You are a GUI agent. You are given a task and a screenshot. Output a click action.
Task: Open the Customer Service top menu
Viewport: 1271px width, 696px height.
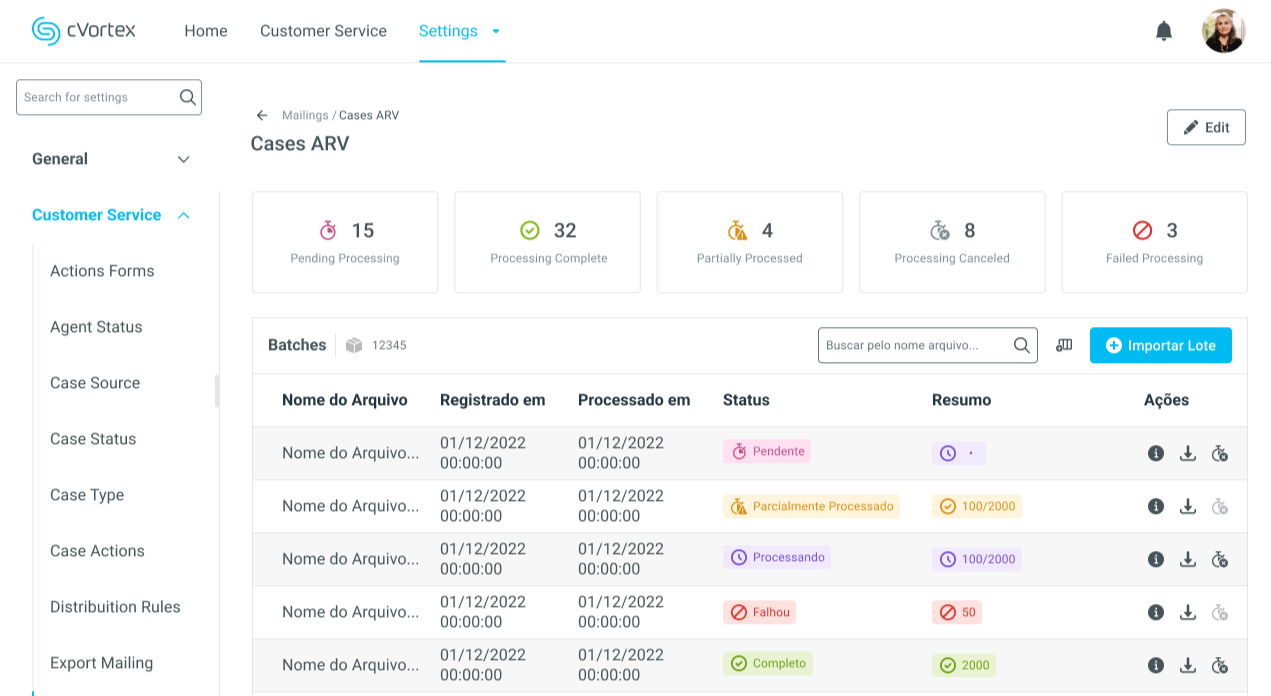point(323,31)
